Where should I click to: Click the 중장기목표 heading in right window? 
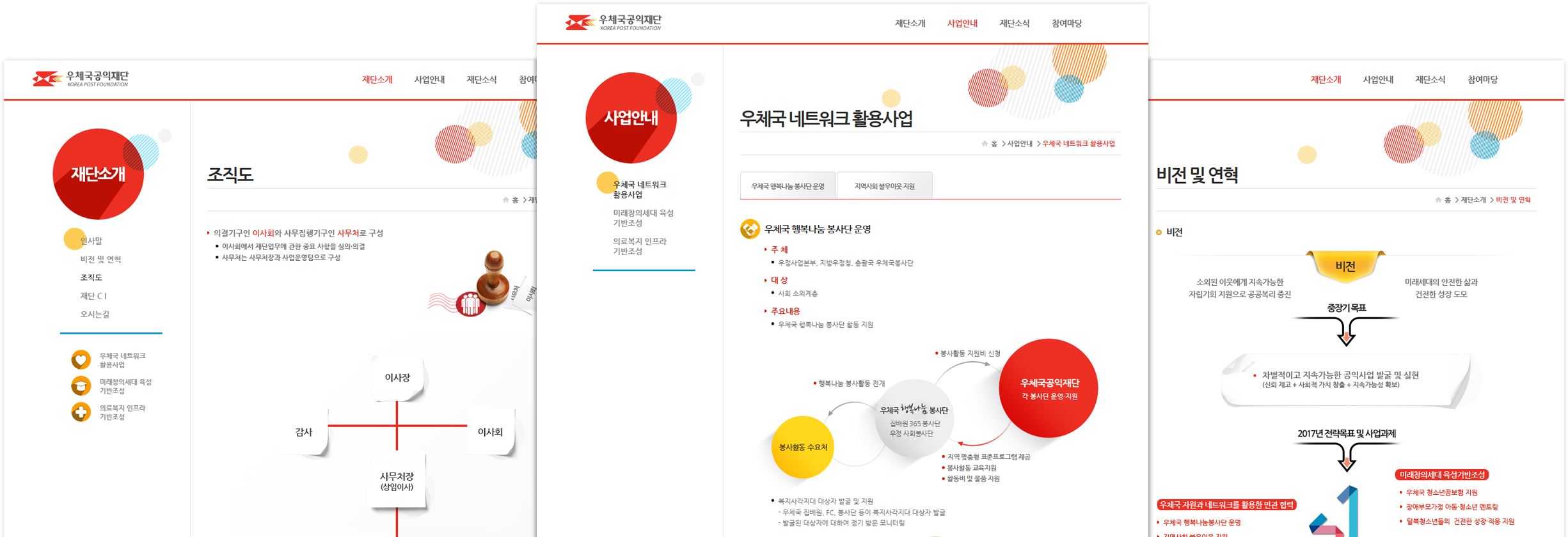pos(1347,308)
